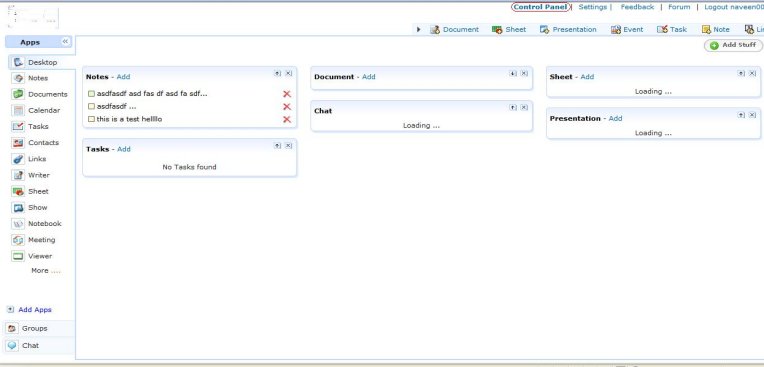This screenshot has width=764, height=367.
Task: Close the Presentation widget
Action: click(752, 115)
